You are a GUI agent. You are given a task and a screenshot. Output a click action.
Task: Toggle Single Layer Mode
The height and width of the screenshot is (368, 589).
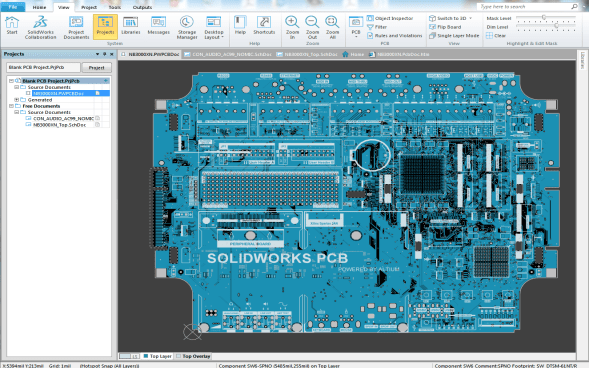pyautogui.click(x=454, y=35)
